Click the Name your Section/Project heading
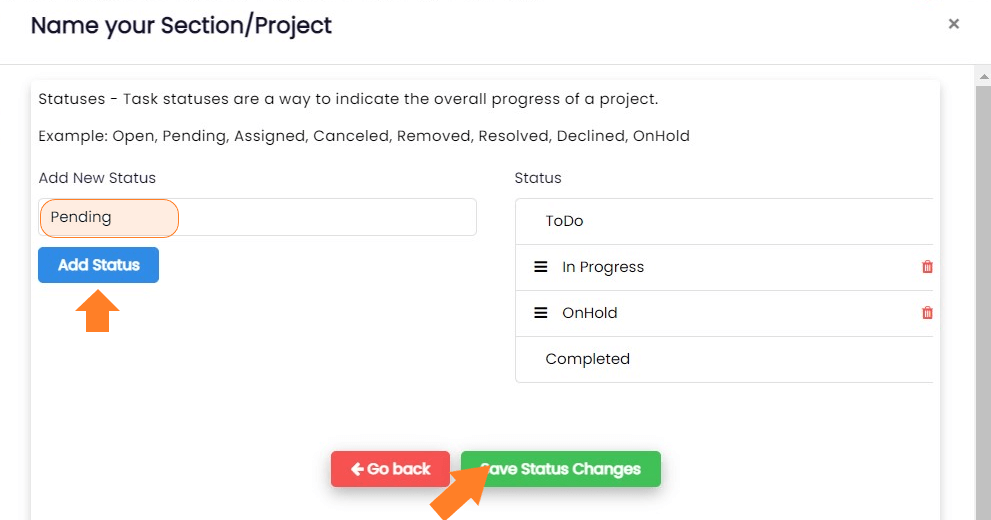The height and width of the screenshot is (520, 991). [x=181, y=25]
